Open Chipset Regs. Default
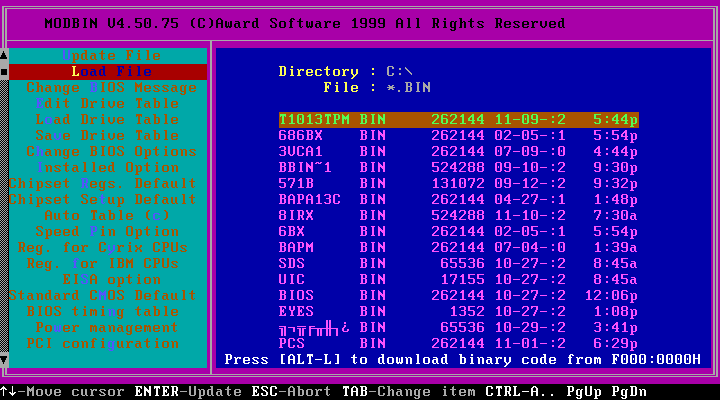Viewport: 720px width, 400px height. click(103, 184)
